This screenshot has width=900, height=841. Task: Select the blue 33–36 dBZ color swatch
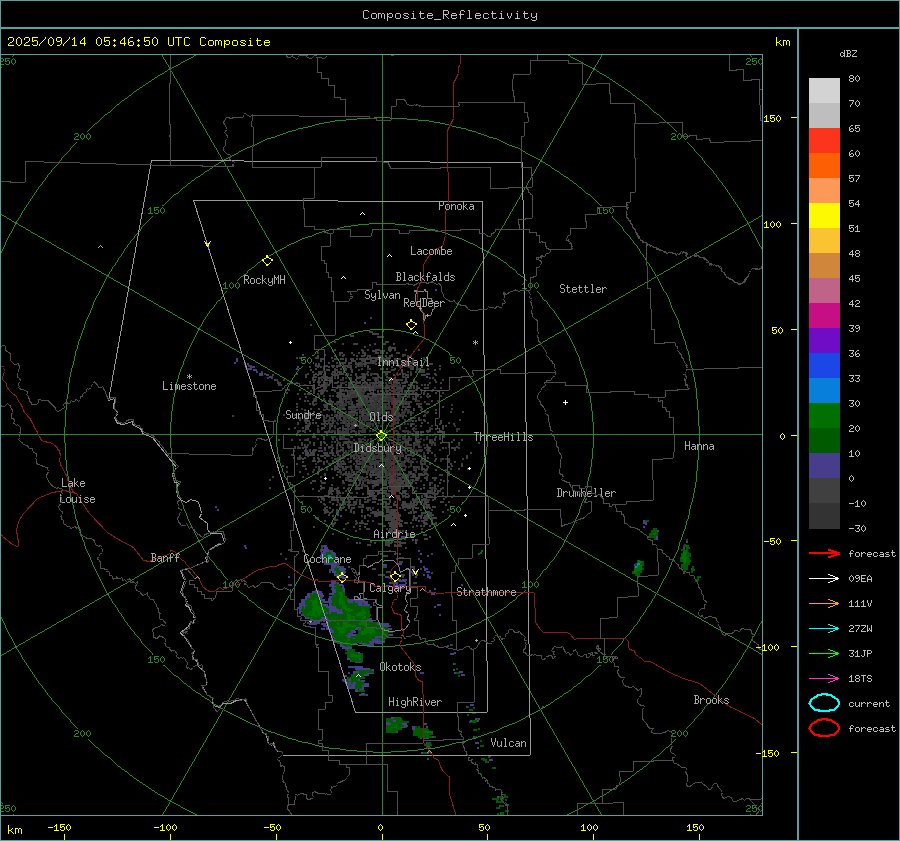pyautogui.click(x=824, y=366)
